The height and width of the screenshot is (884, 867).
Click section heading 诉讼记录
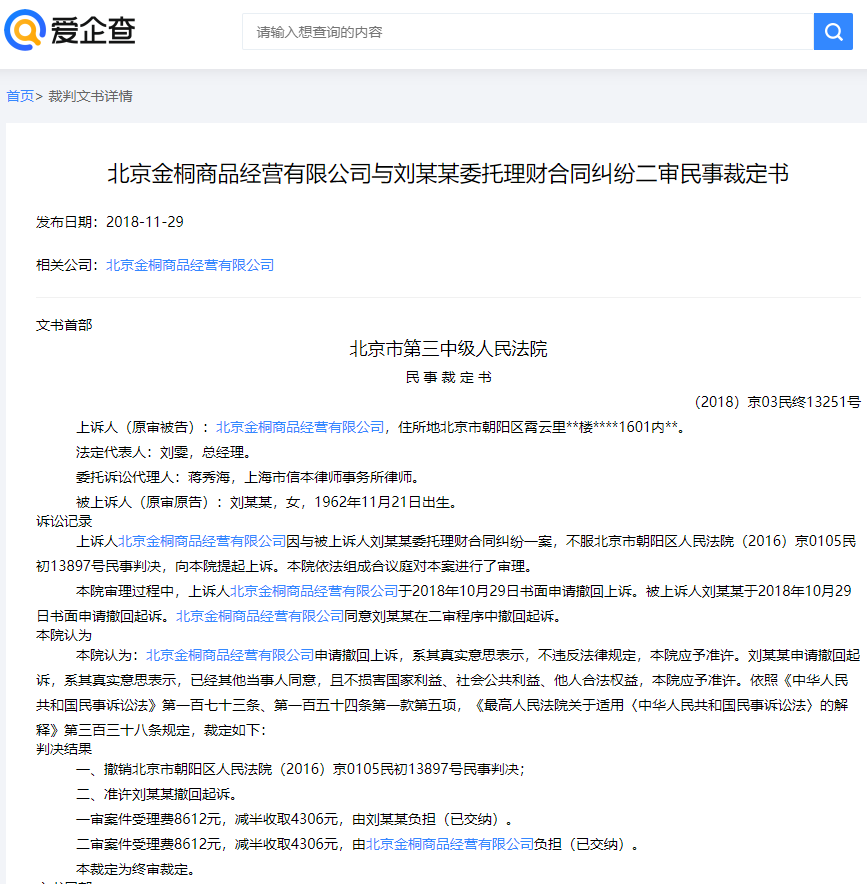point(64,521)
